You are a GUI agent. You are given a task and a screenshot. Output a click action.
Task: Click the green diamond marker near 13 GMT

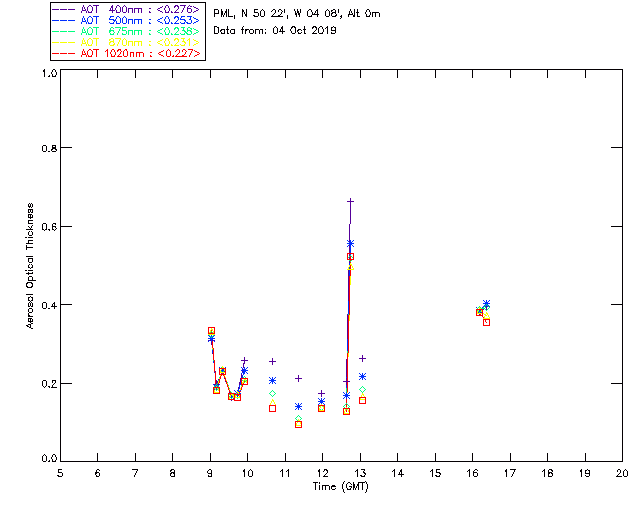point(362,390)
